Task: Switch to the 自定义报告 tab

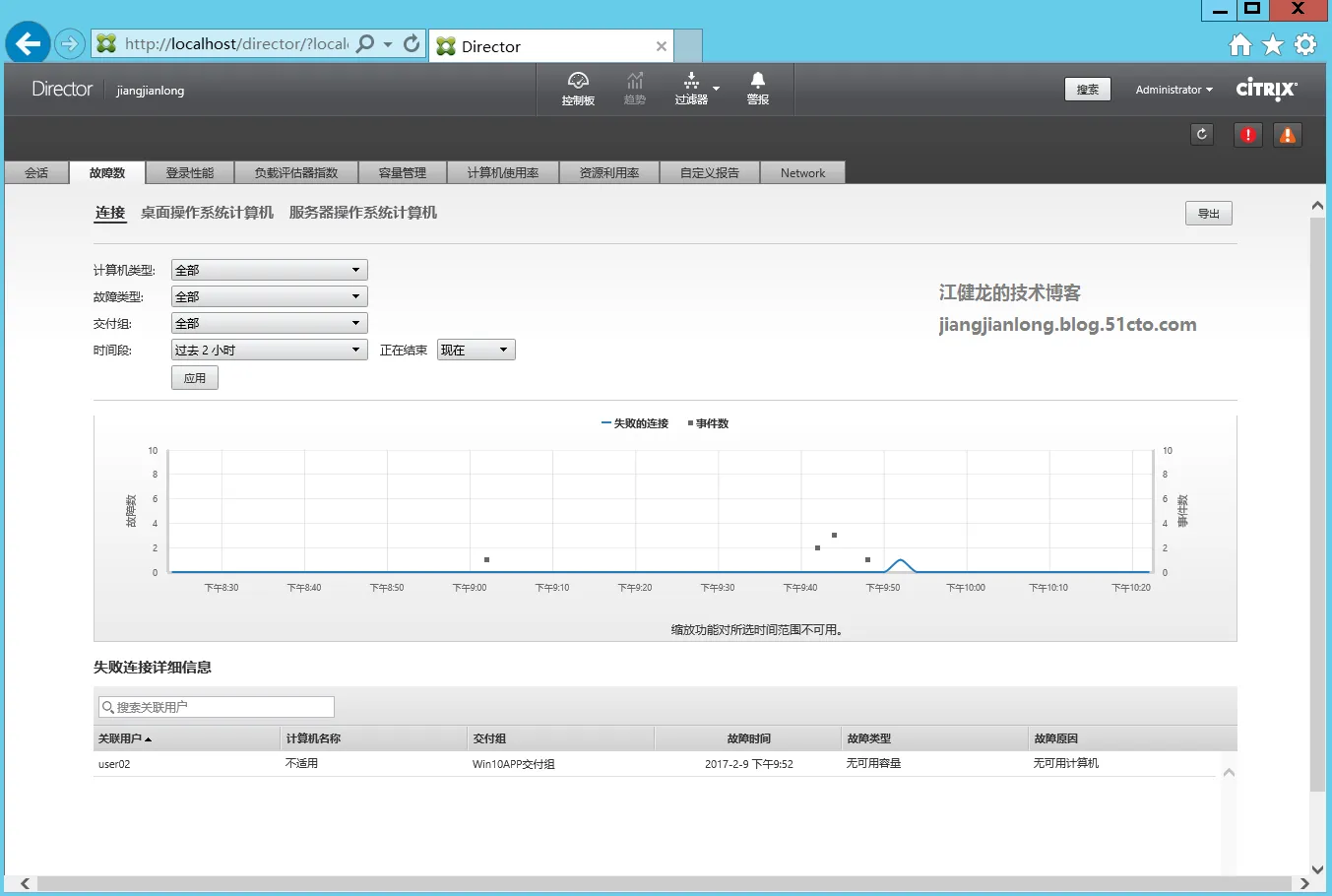Action: [710, 172]
